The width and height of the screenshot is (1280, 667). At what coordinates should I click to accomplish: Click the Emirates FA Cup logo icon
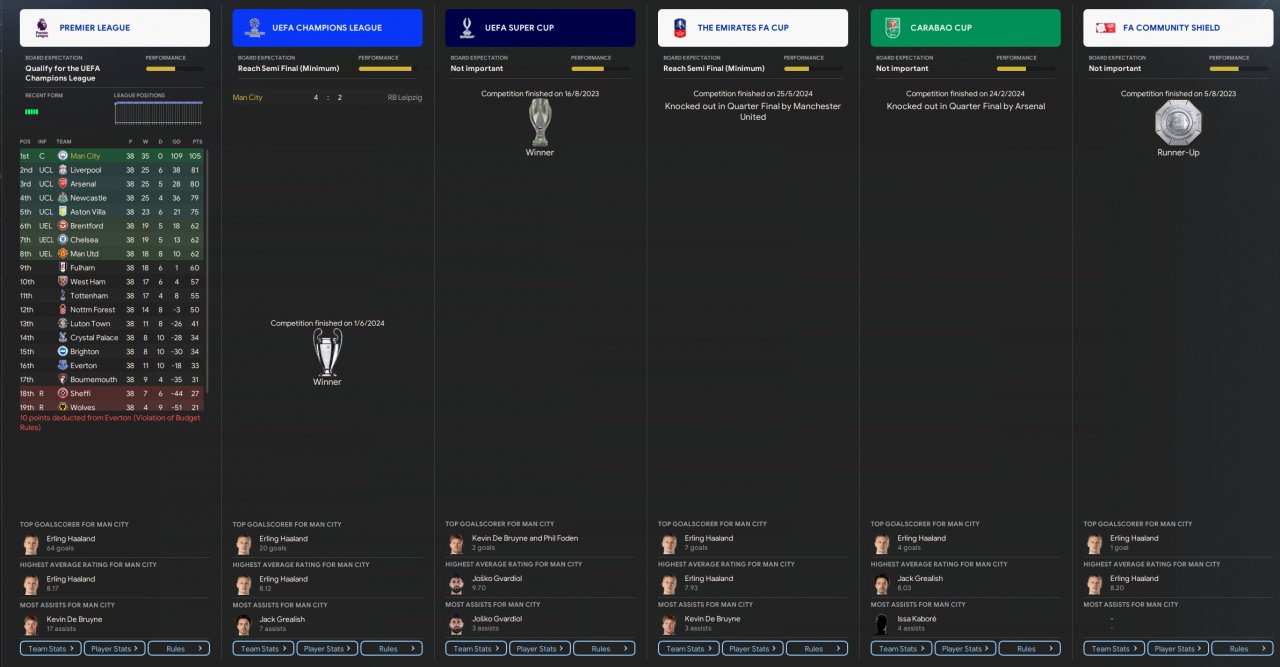[x=679, y=27]
